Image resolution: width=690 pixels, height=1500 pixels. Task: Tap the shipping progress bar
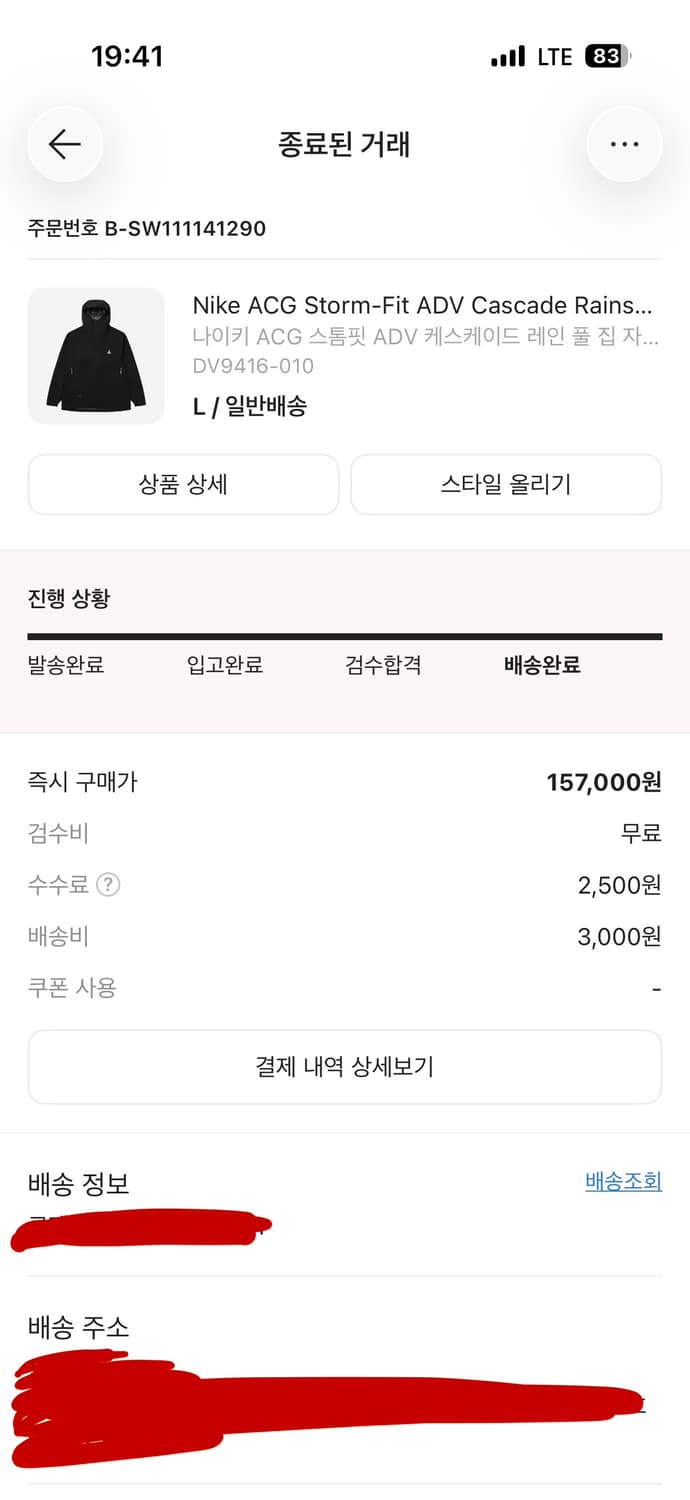(x=345, y=633)
